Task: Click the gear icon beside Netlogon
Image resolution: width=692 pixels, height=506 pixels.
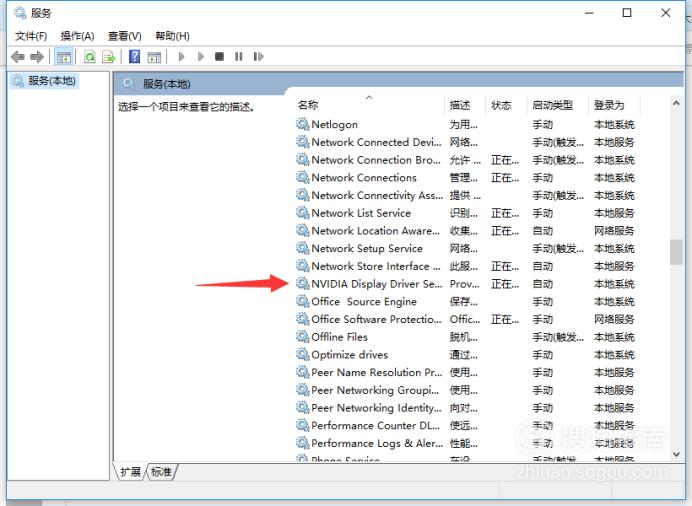Action: point(302,124)
